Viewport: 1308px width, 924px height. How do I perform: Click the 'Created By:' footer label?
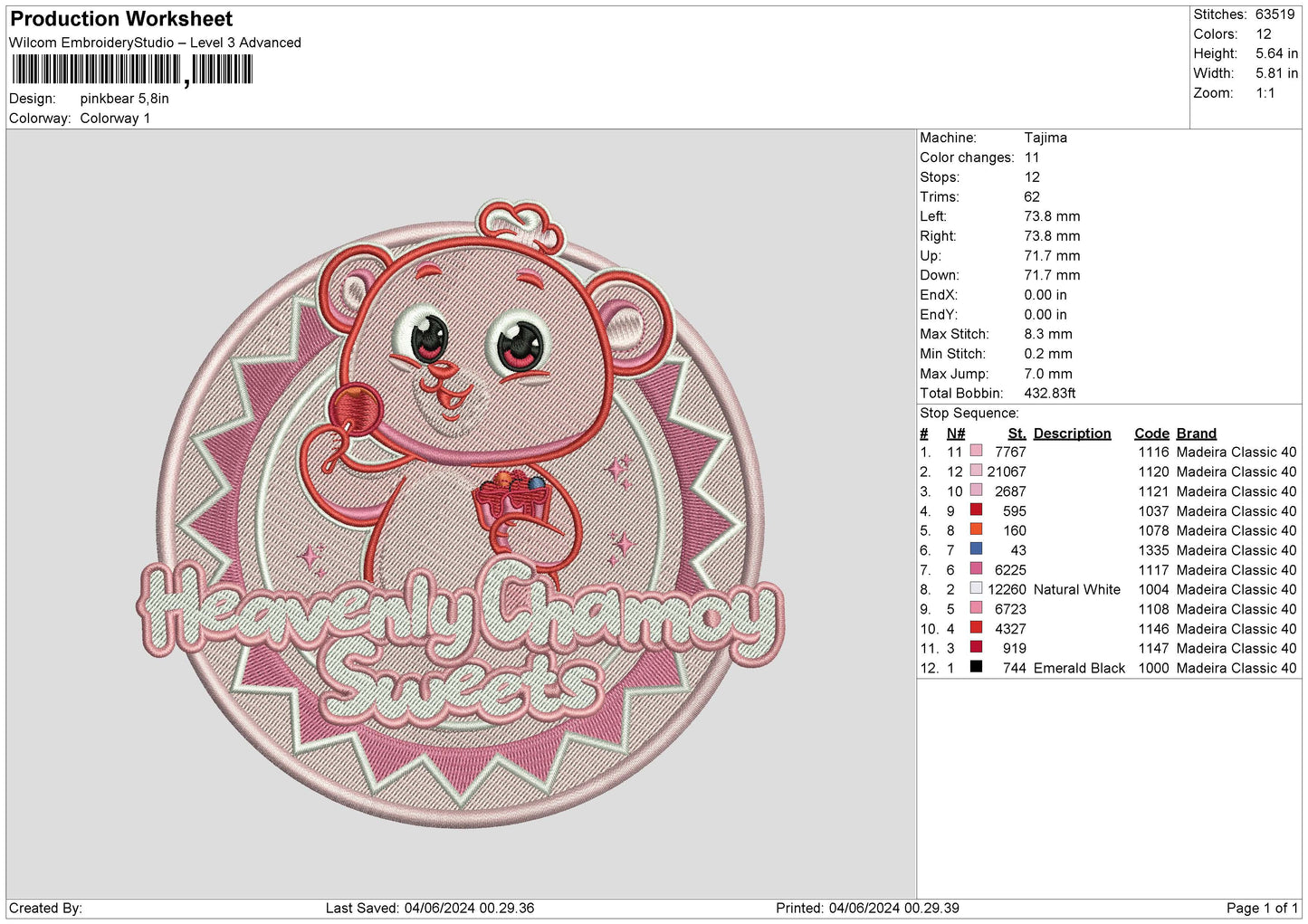coord(45,908)
